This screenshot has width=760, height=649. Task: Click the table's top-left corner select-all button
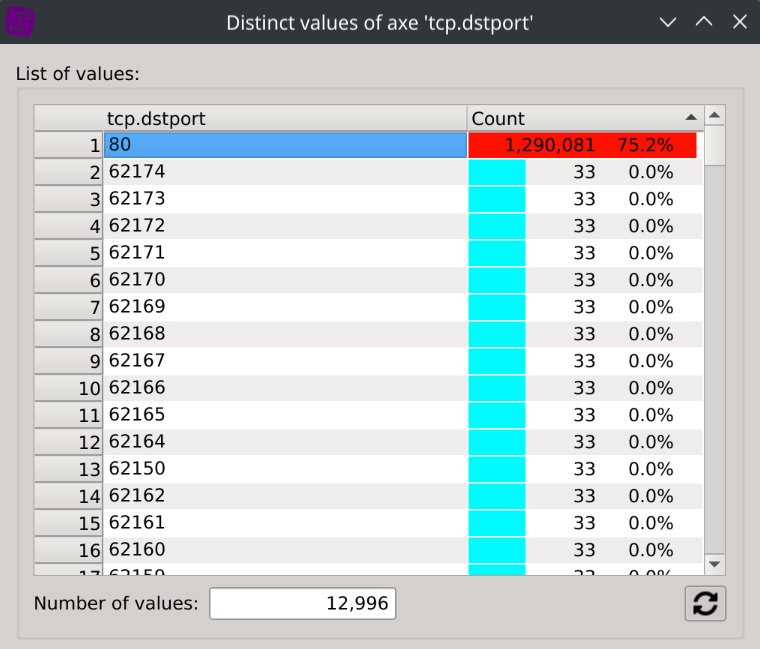[x=68, y=118]
